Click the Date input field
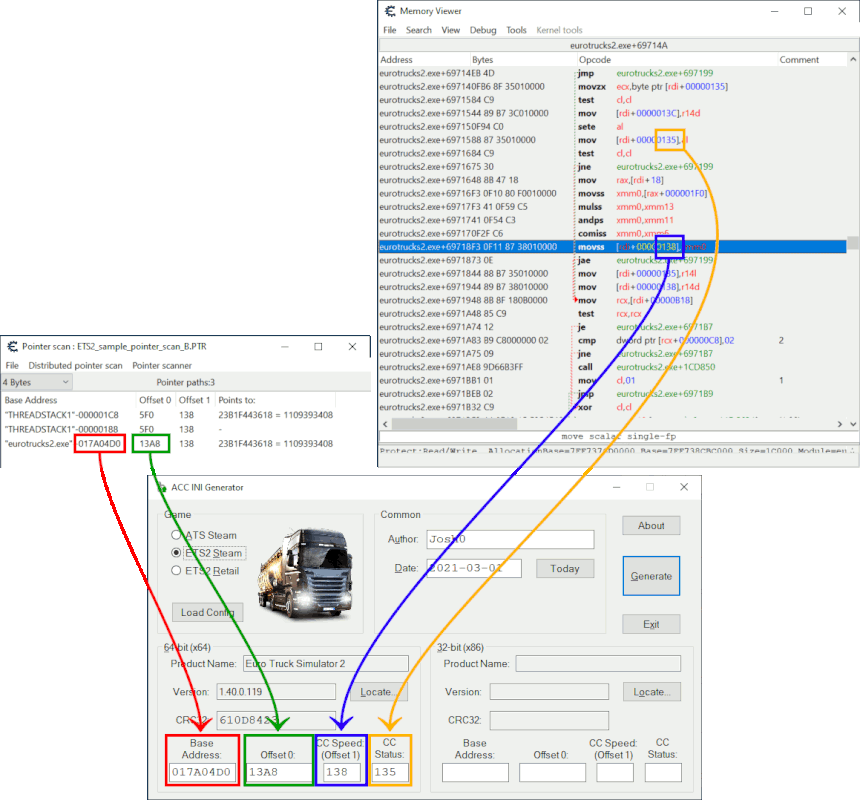The image size is (860, 800). pyautogui.click(x=474, y=568)
